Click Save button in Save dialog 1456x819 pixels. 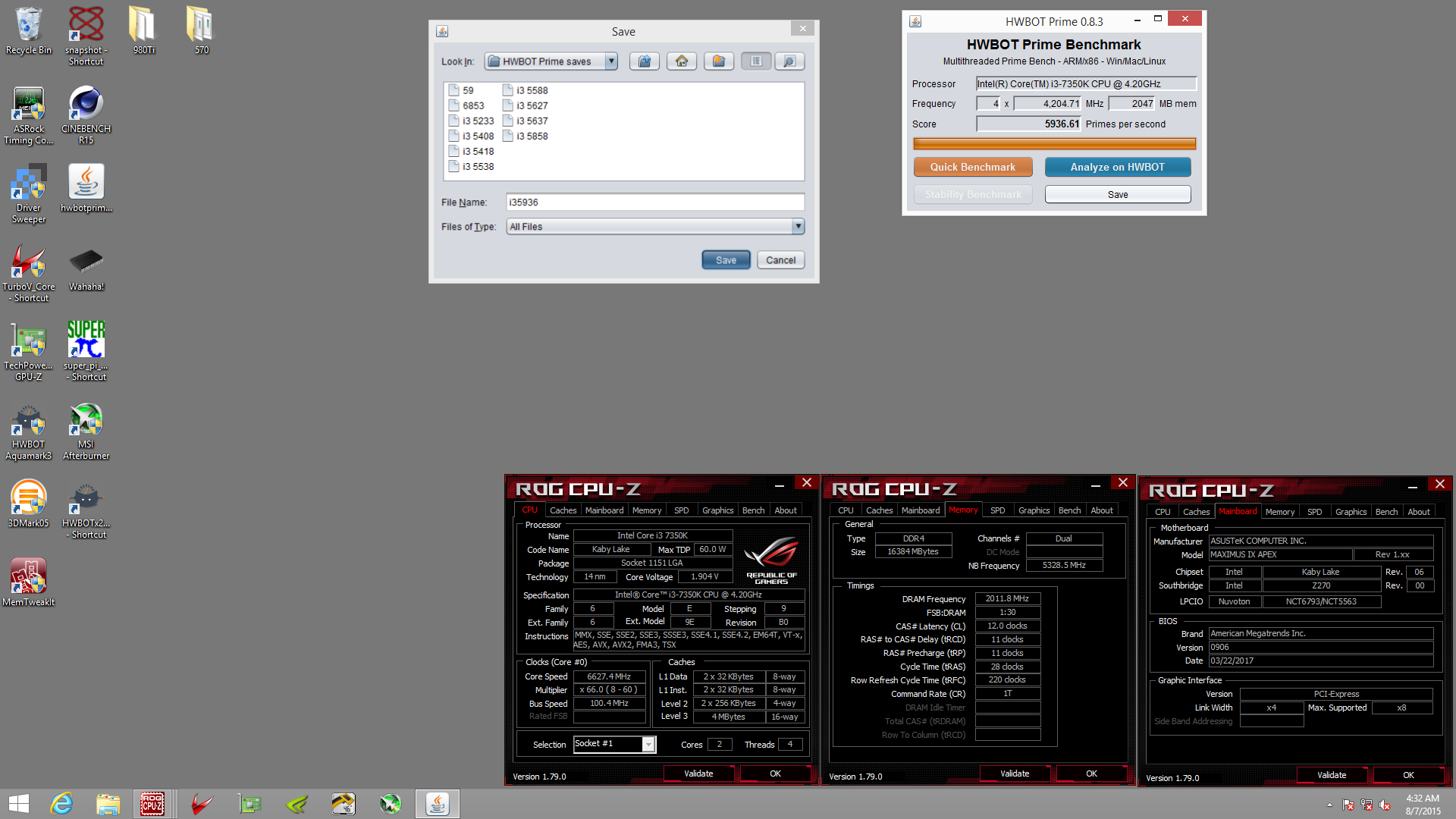pyautogui.click(x=726, y=260)
